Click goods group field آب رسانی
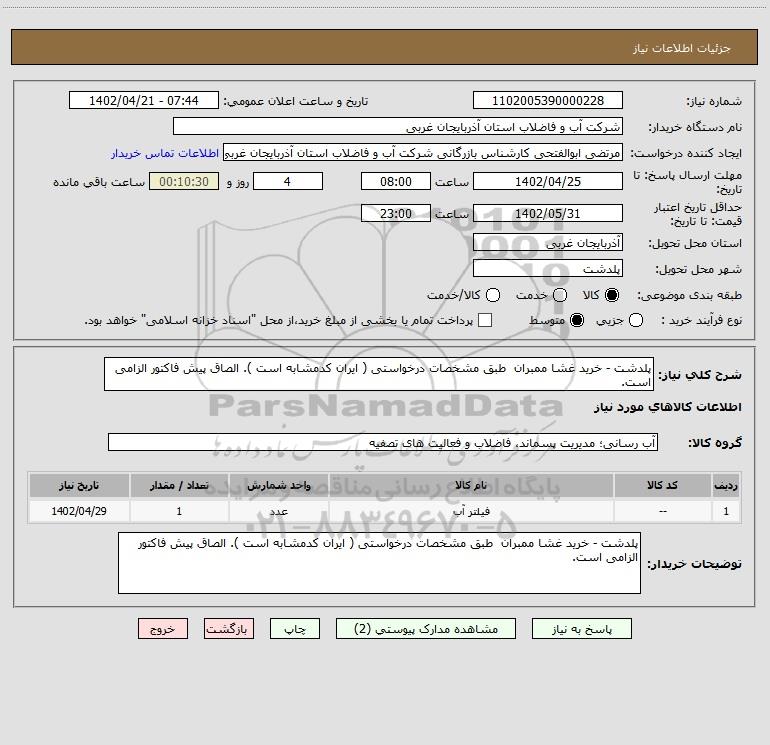The image size is (770, 745). point(383,442)
